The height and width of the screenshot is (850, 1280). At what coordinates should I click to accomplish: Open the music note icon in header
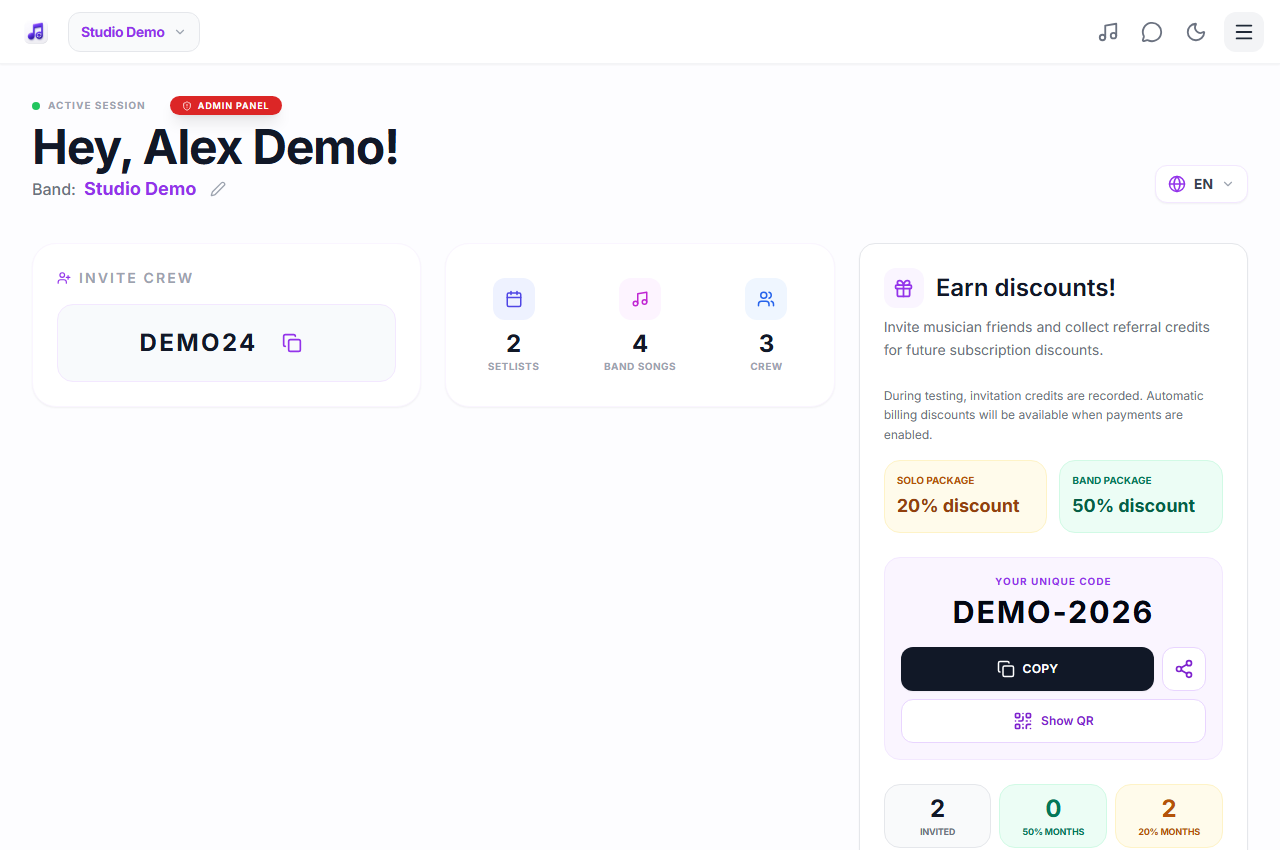(1108, 32)
